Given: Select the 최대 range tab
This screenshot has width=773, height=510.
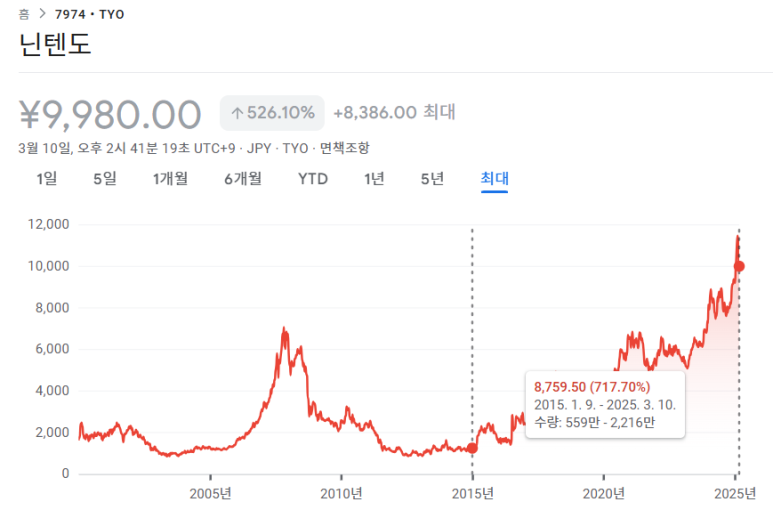Looking at the screenshot, I should pos(494,178).
